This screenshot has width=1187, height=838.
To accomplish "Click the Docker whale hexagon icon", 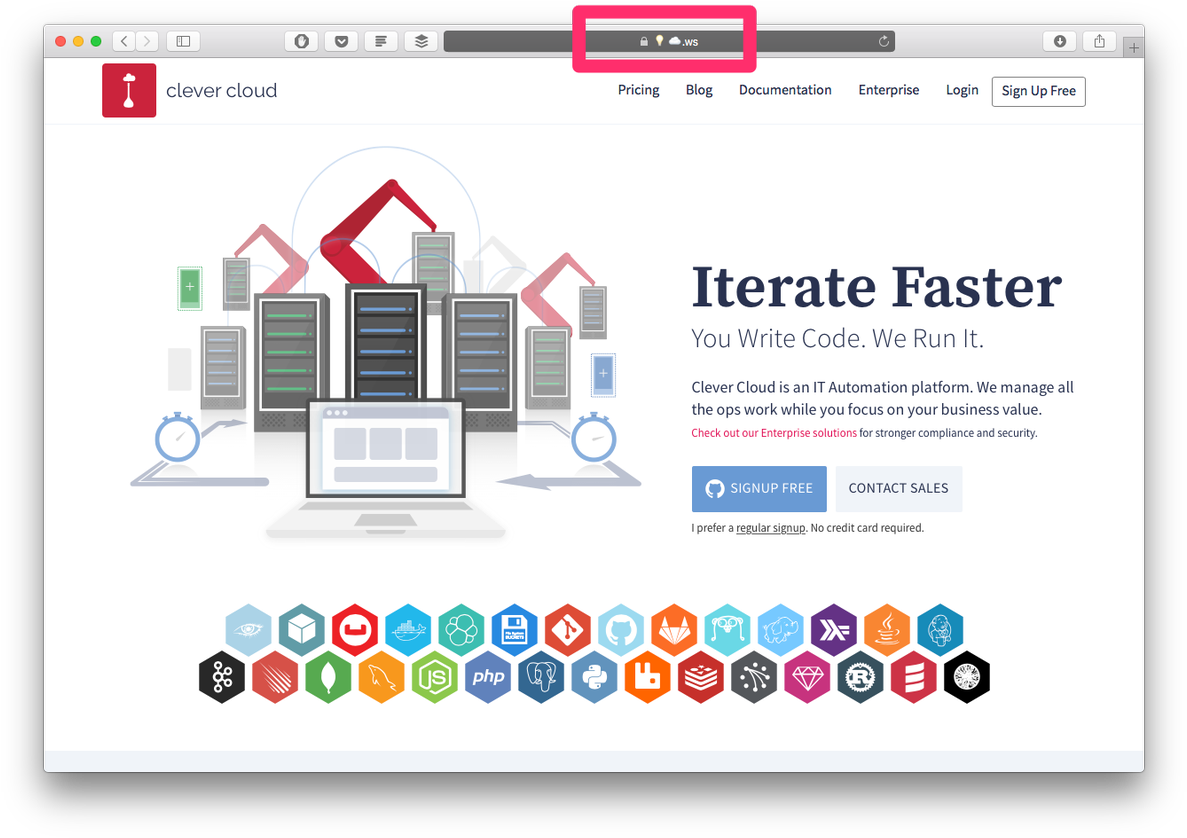I will pyautogui.click(x=408, y=630).
